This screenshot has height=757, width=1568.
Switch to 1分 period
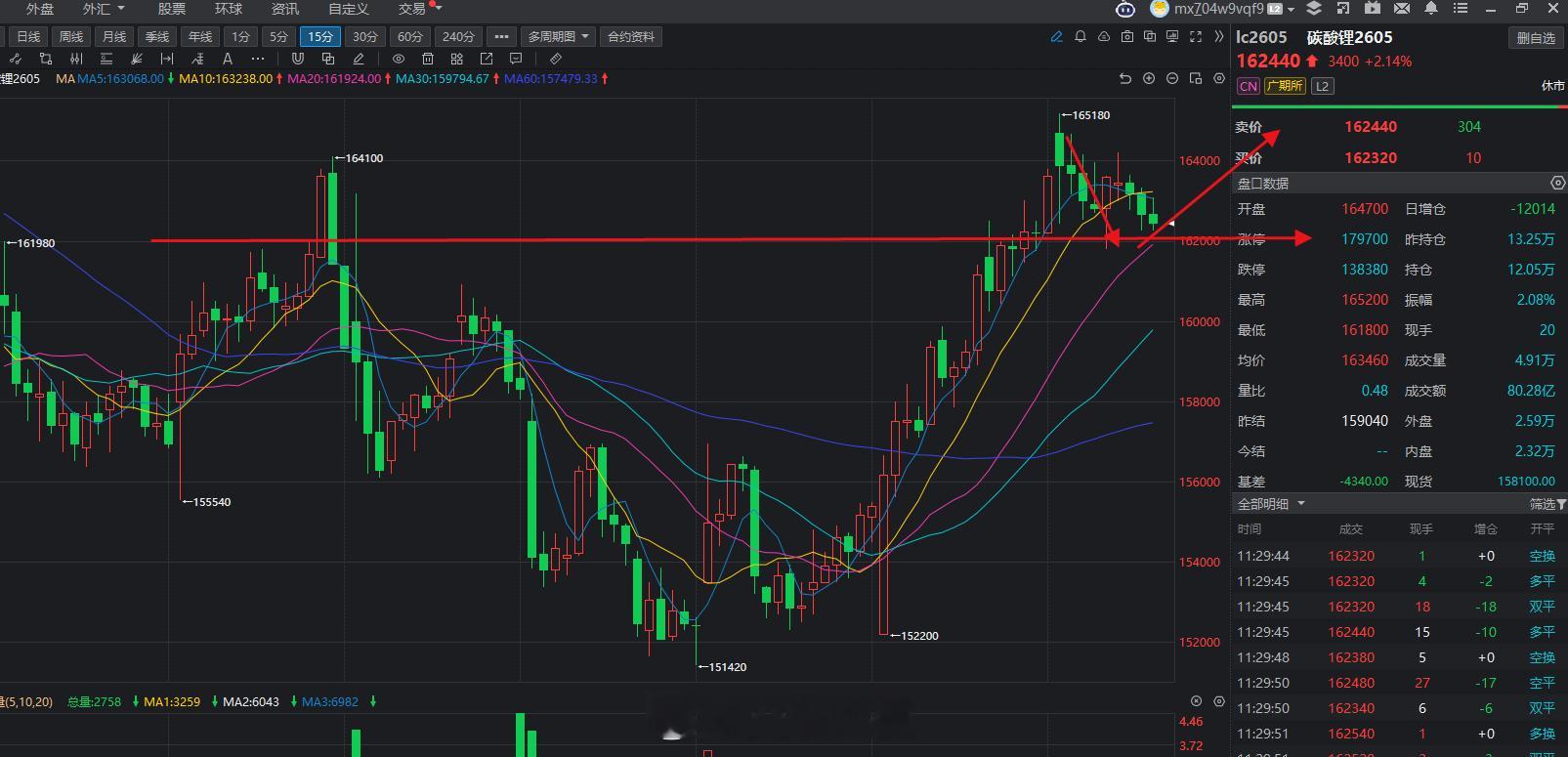pyautogui.click(x=240, y=37)
